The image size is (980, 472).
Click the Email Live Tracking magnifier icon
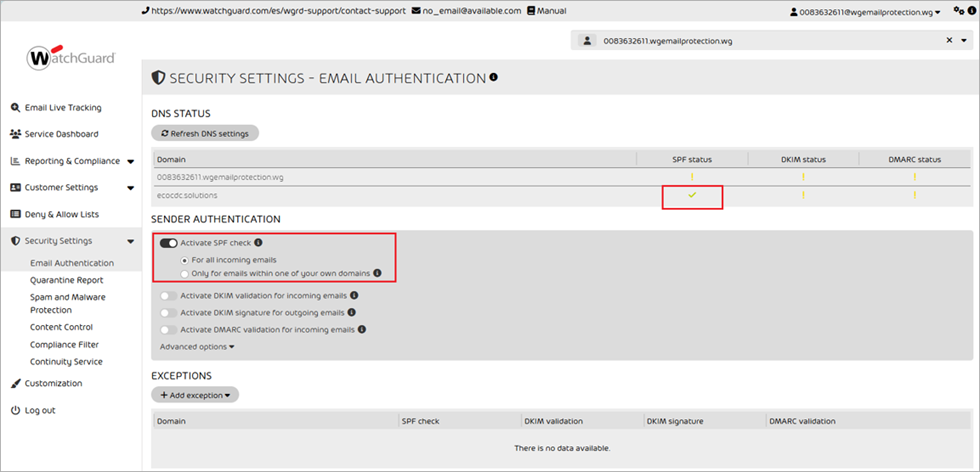[16, 108]
